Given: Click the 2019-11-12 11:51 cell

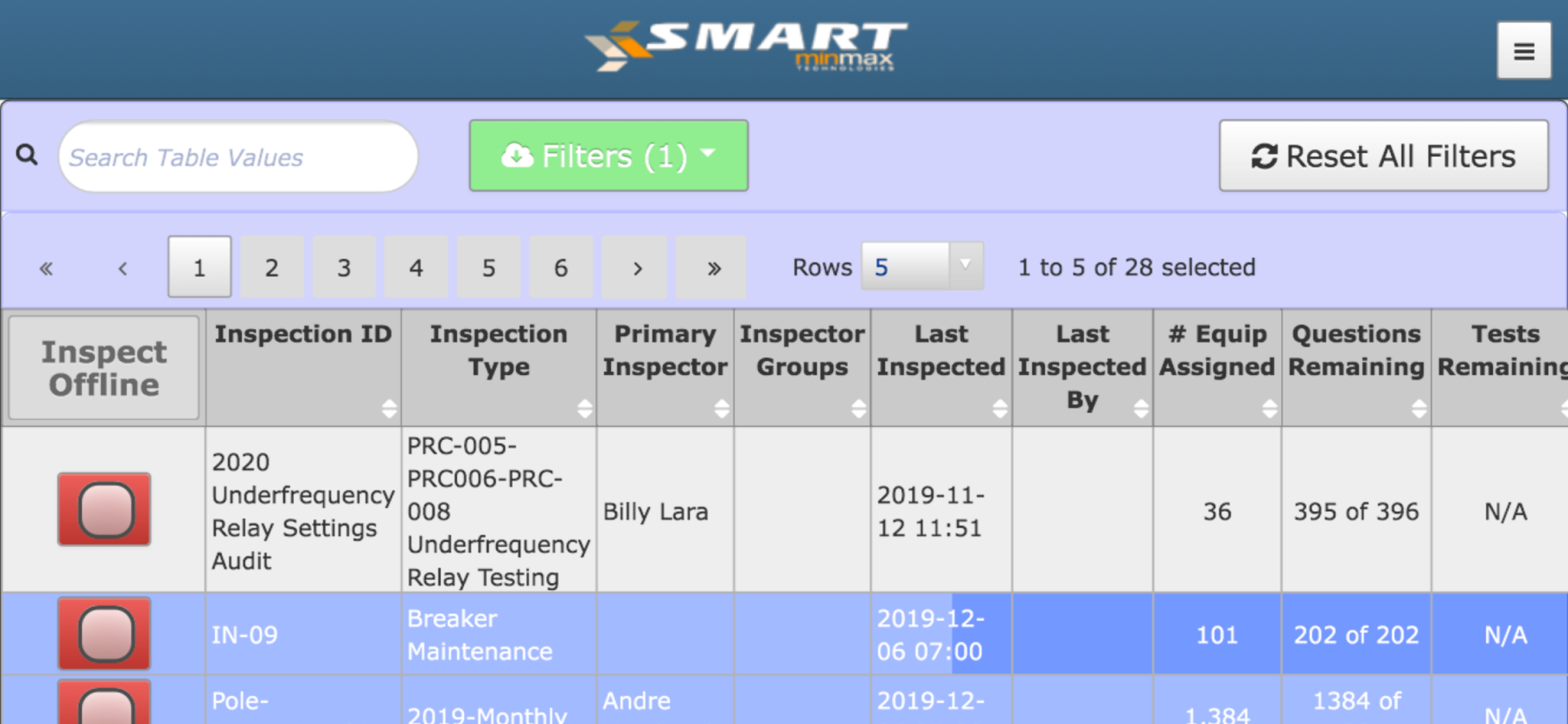Looking at the screenshot, I should click(x=941, y=510).
